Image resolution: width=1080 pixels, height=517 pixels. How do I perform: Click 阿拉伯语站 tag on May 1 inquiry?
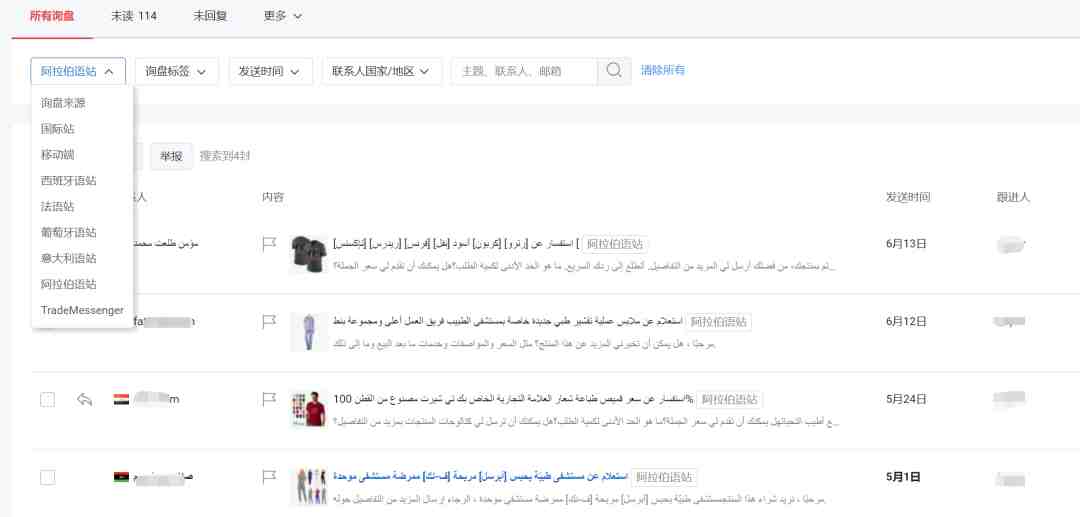(665, 477)
